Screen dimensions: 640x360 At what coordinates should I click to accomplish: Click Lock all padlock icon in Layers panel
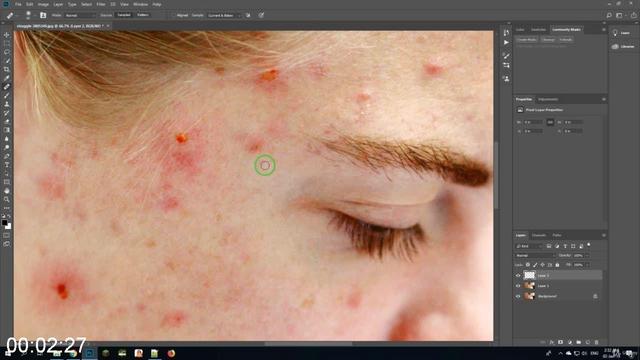pos(557,265)
